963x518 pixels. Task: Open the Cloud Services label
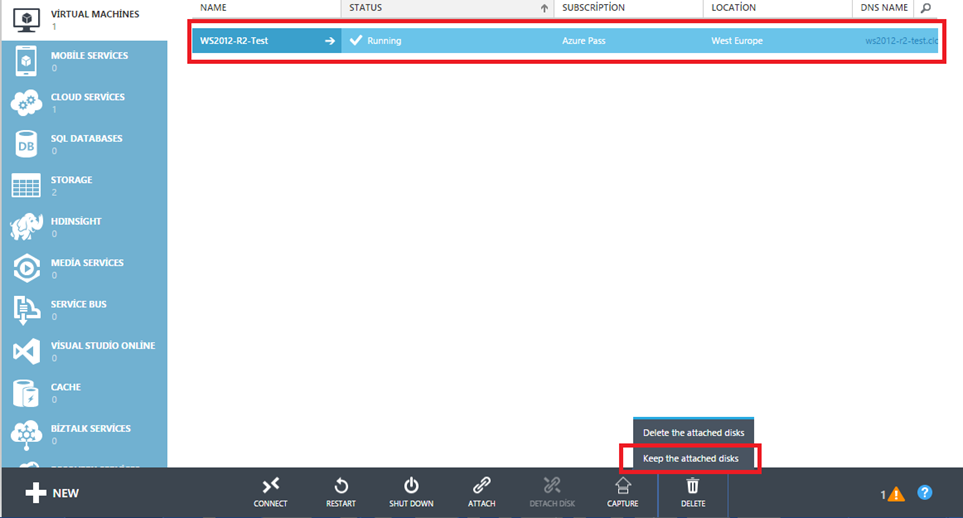tap(88, 96)
